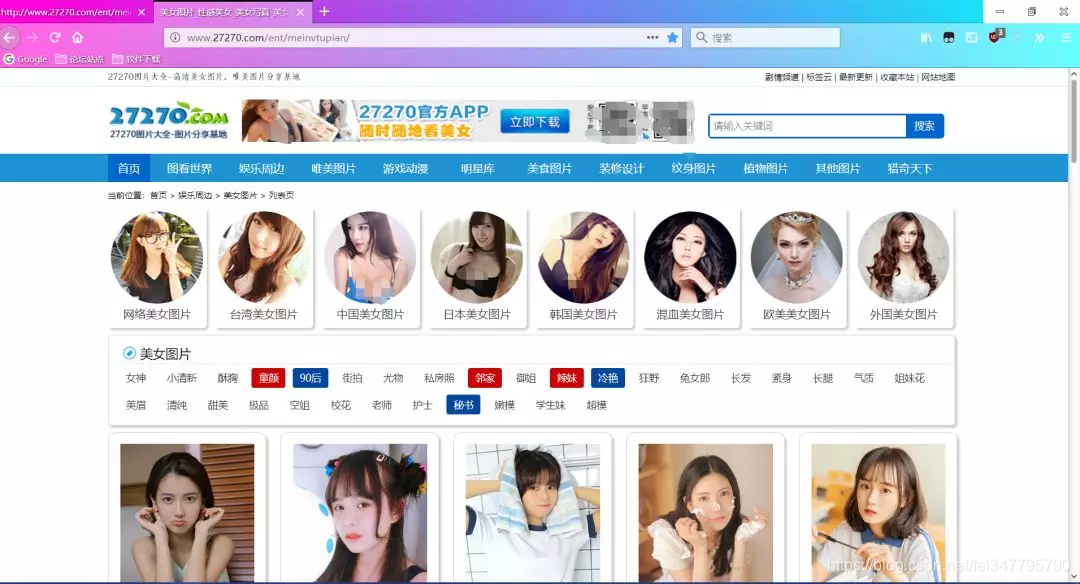Click the square screenshot icon in the toolbar
Screen dimensions: 1080x584
[970, 36]
